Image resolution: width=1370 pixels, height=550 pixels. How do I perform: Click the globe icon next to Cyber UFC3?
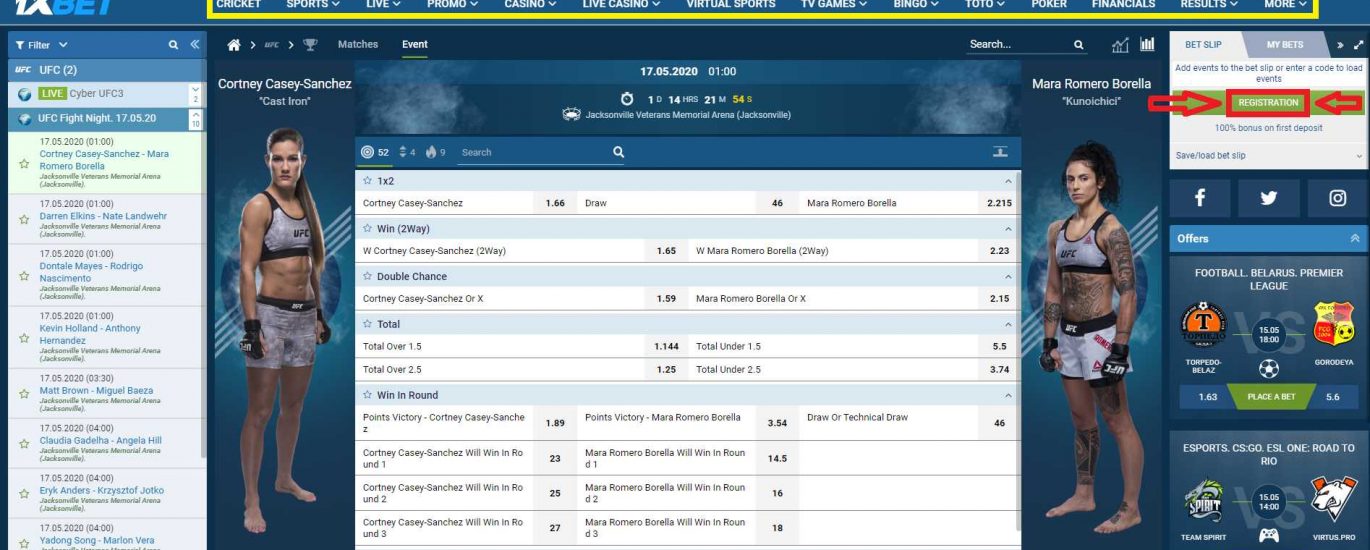(x=24, y=94)
